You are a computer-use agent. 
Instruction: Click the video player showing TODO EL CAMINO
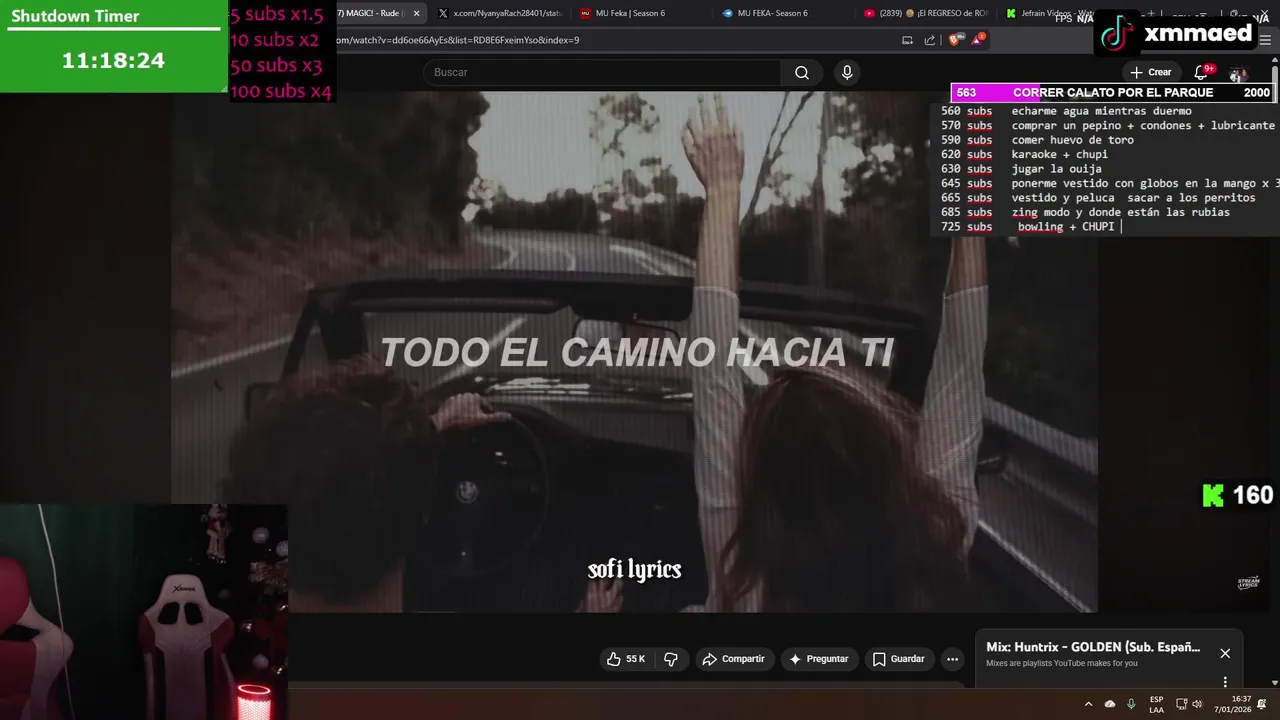coord(634,352)
